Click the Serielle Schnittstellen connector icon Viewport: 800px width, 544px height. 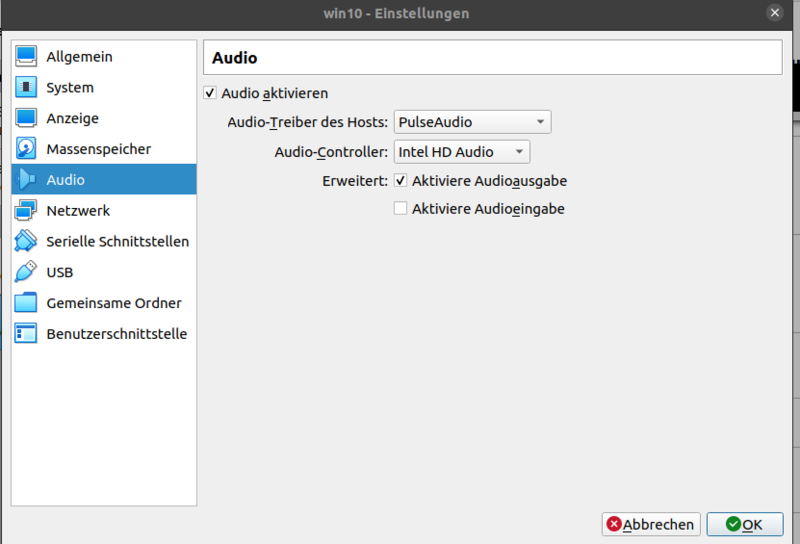26,242
